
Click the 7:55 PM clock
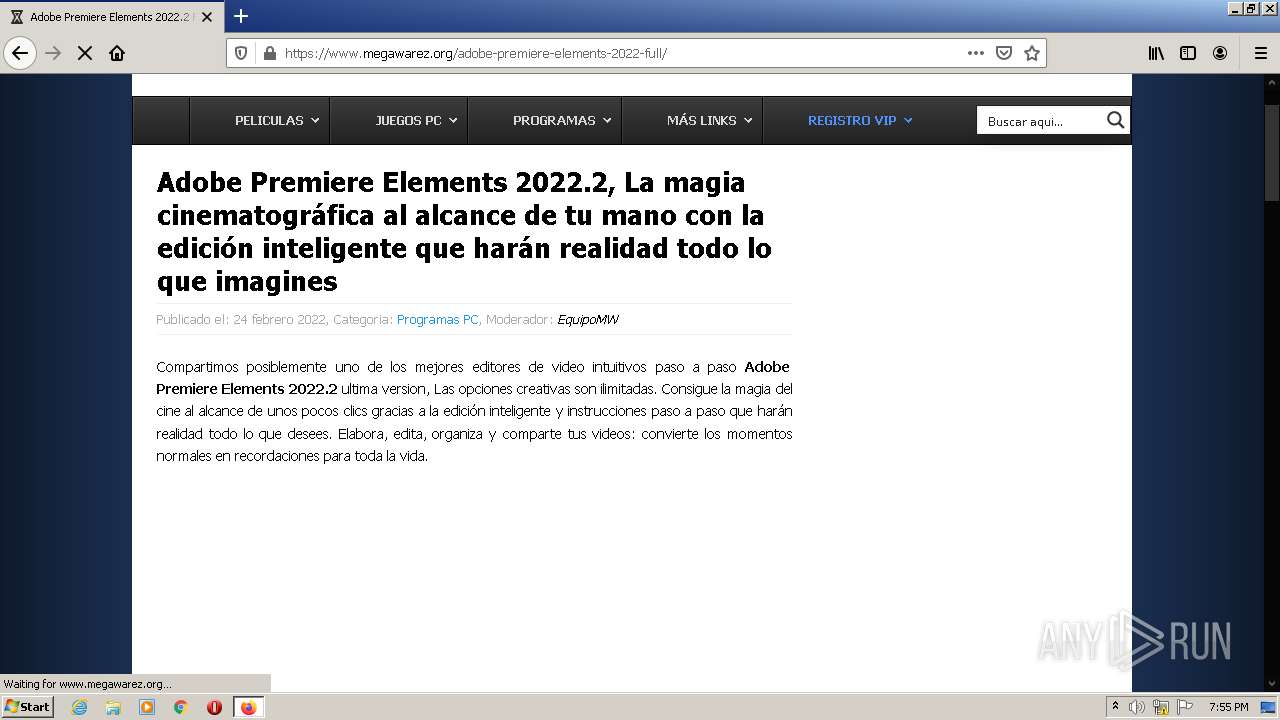[1228, 707]
